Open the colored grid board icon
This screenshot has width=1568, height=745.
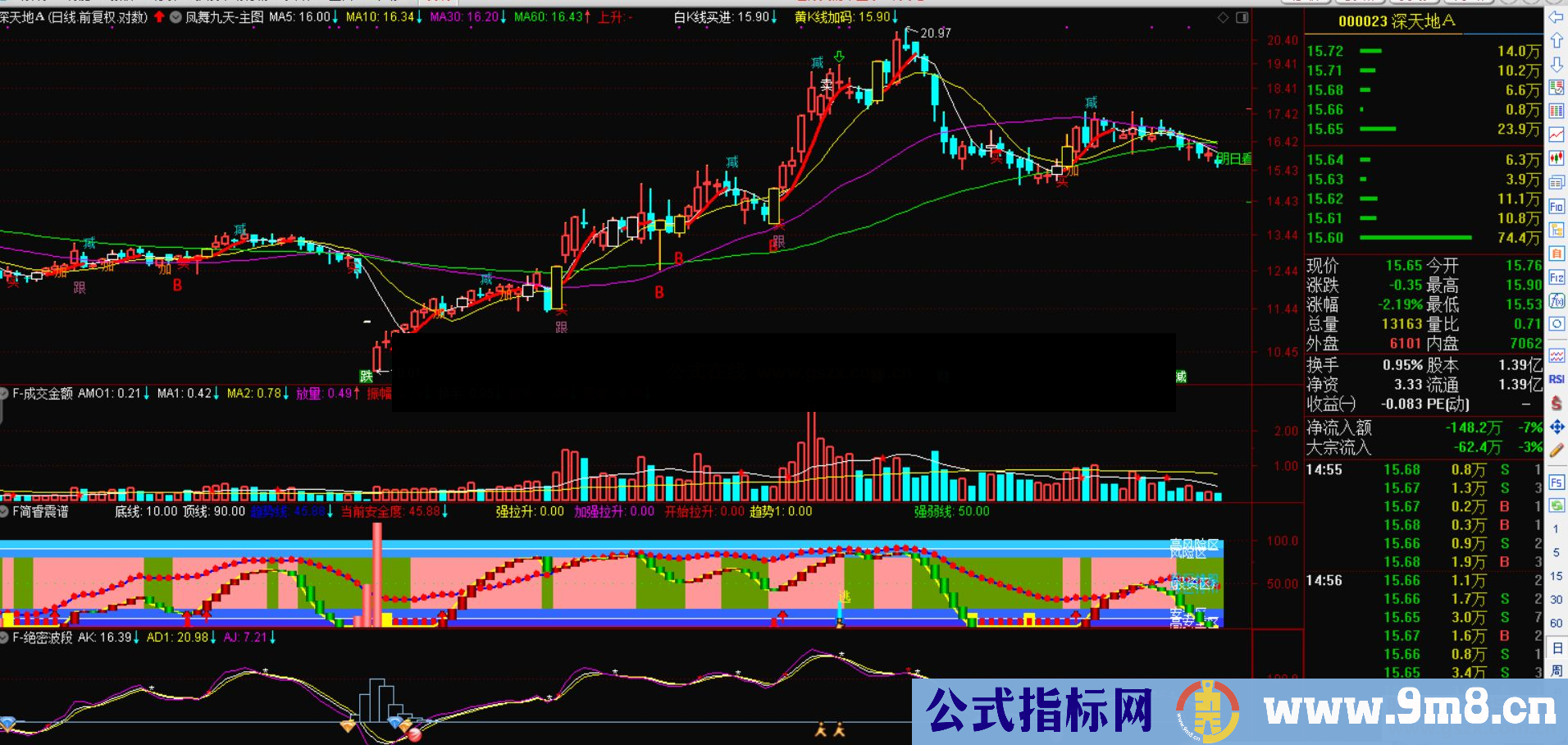(x=1556, y=111)
